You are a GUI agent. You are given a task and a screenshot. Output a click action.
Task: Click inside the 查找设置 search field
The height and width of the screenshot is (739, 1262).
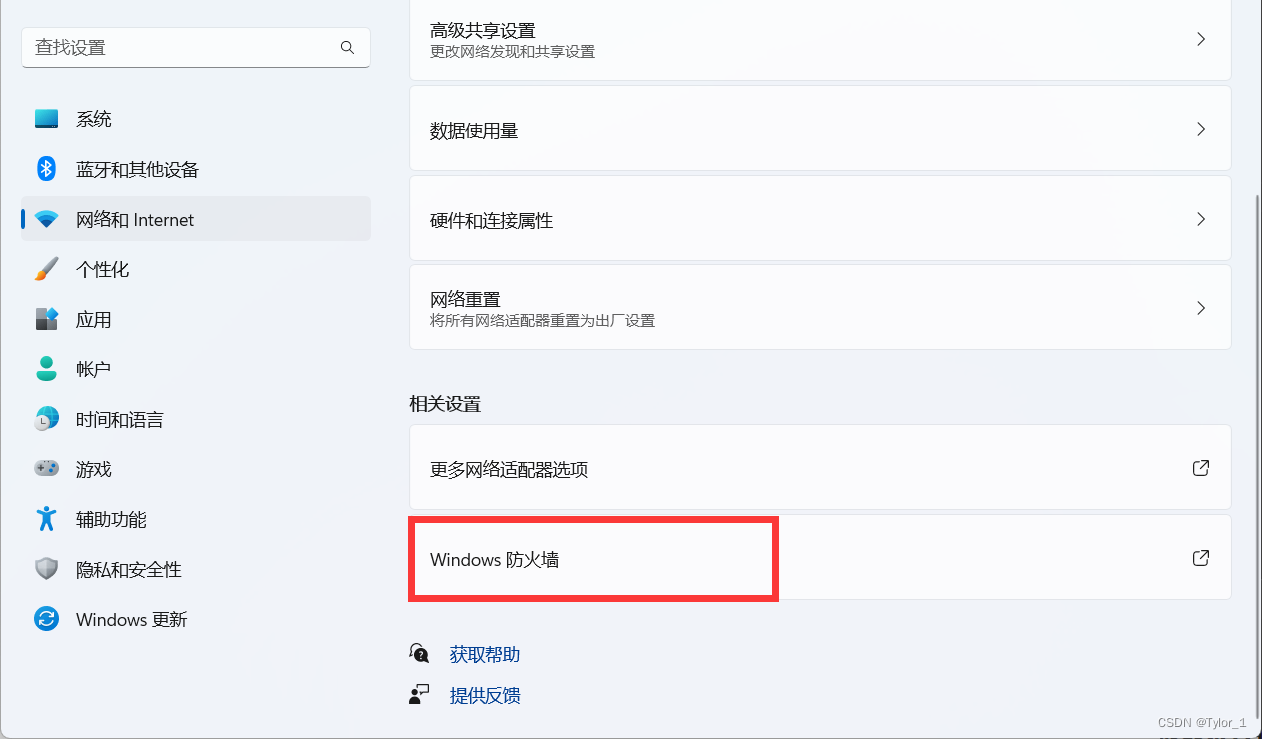click(180, 47)
